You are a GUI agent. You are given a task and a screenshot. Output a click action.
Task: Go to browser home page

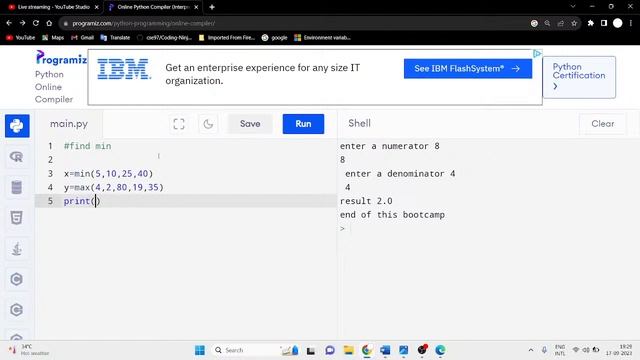tap(49, 23)
